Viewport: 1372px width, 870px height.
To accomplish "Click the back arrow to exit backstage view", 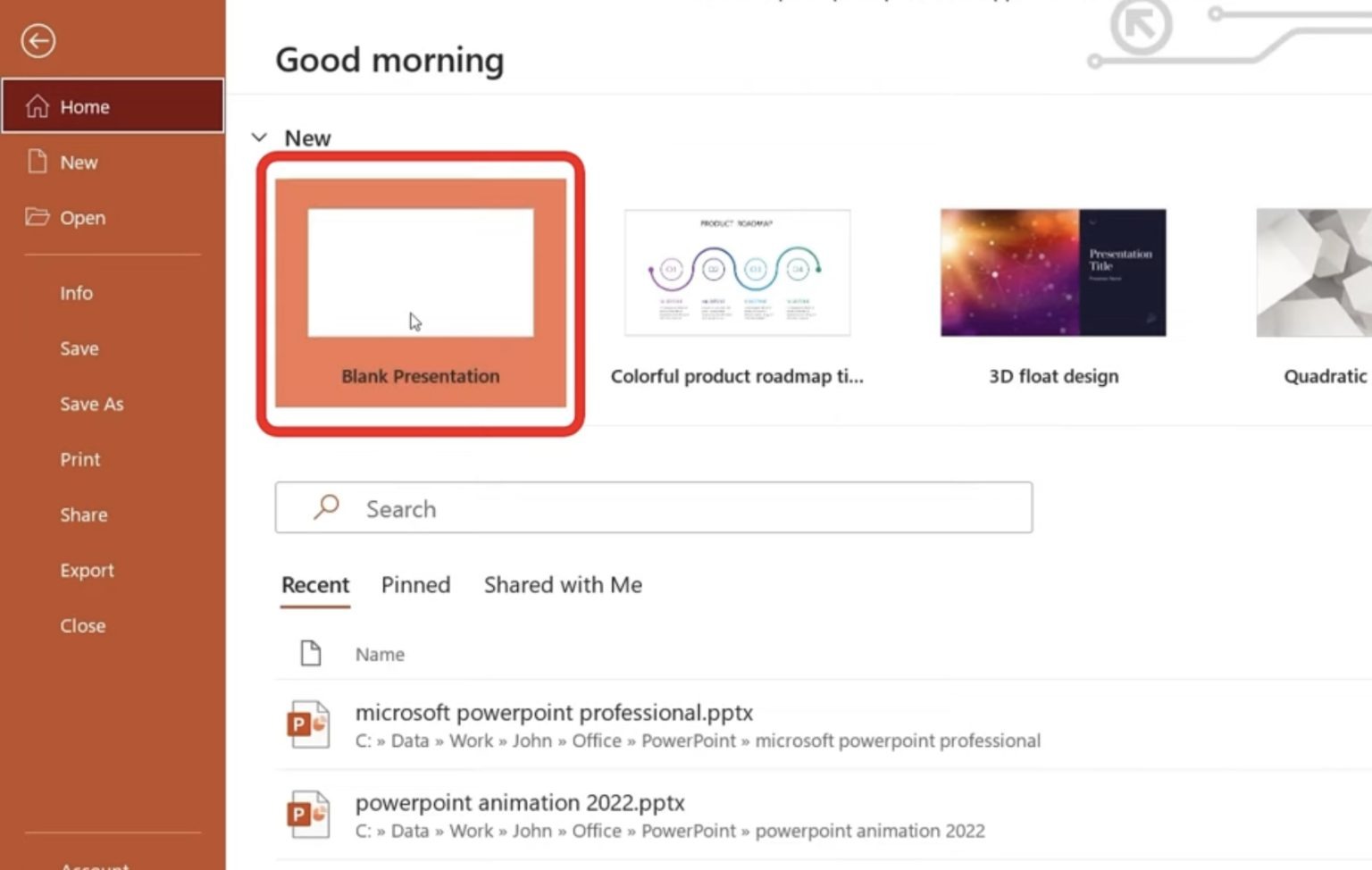I will pos(38,41).
